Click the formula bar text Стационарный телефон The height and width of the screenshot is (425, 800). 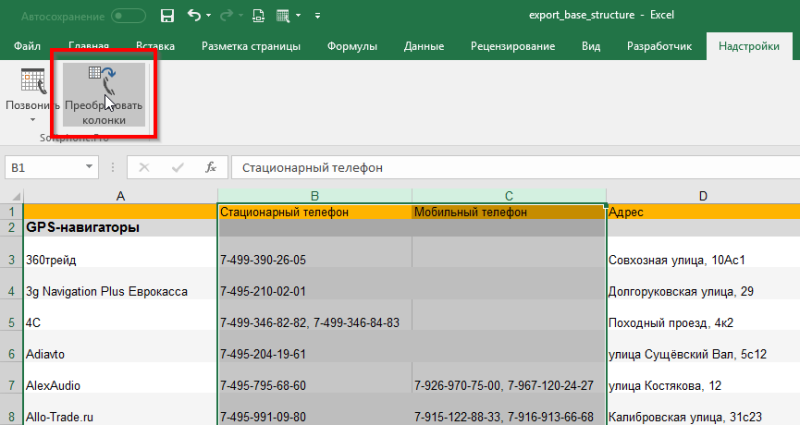point(312,168)
